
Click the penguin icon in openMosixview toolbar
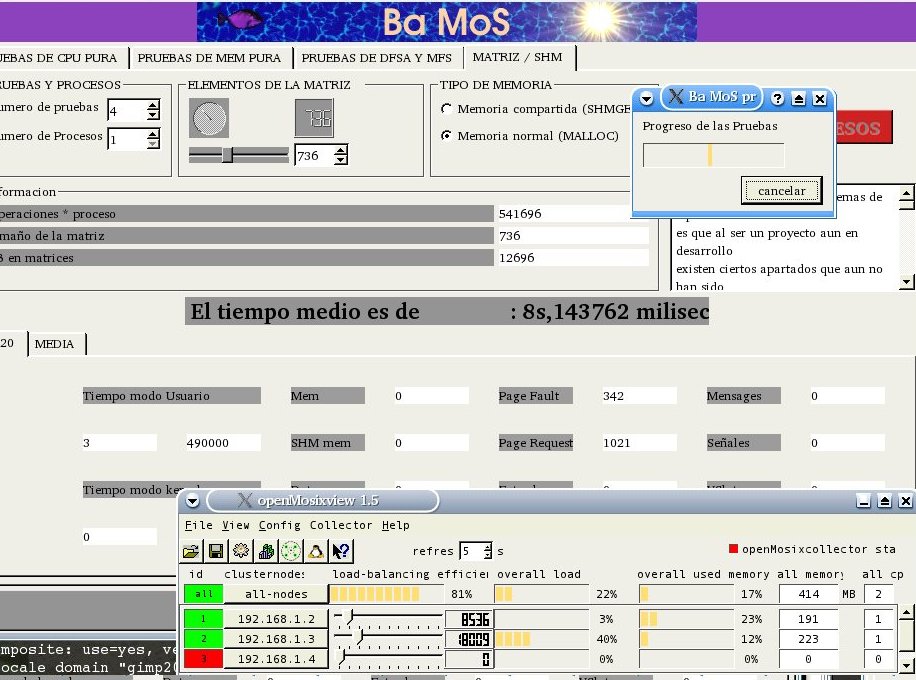click(x=316, y=550)
